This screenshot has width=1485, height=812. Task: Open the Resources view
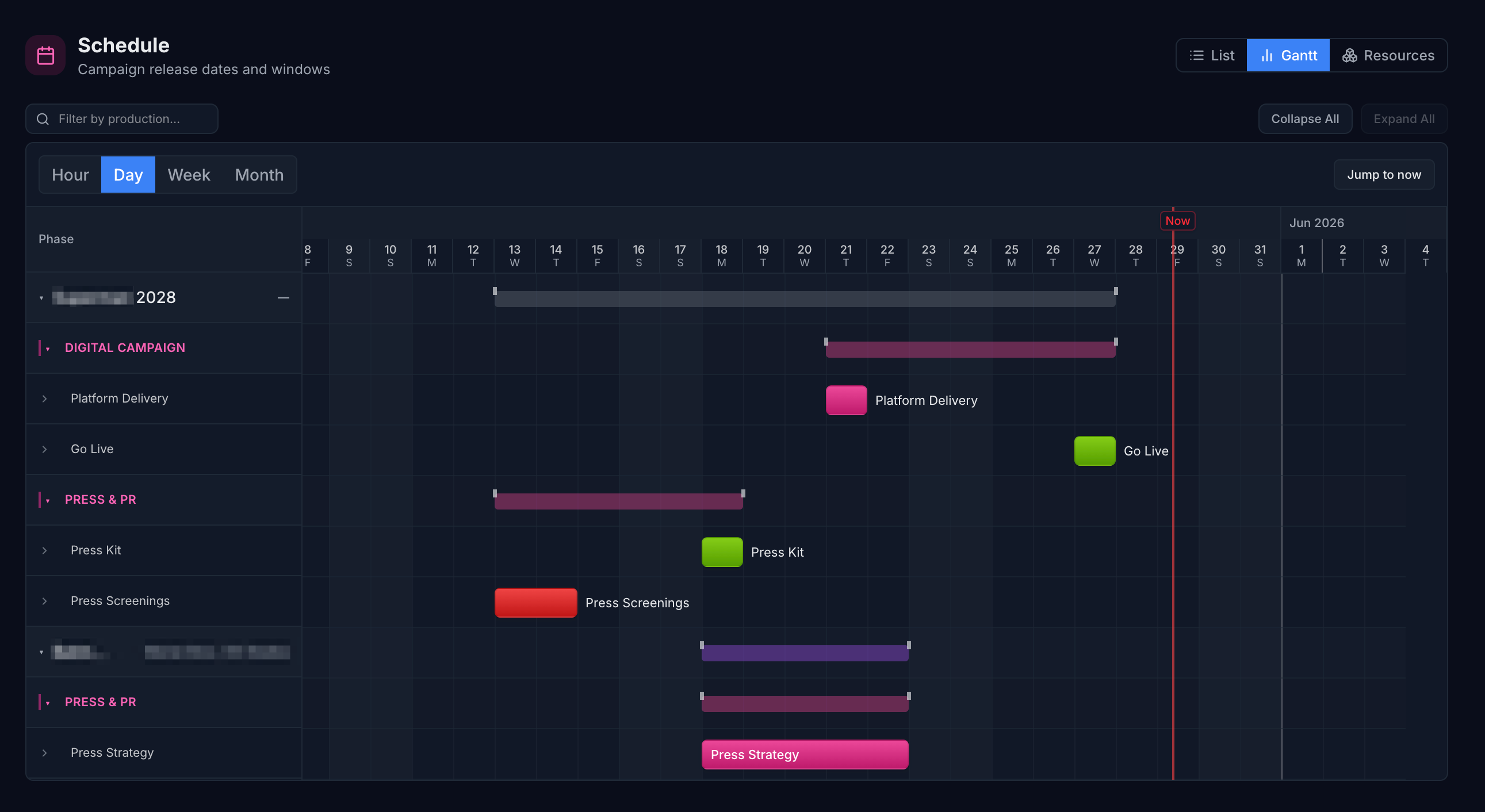[1388, 55]
